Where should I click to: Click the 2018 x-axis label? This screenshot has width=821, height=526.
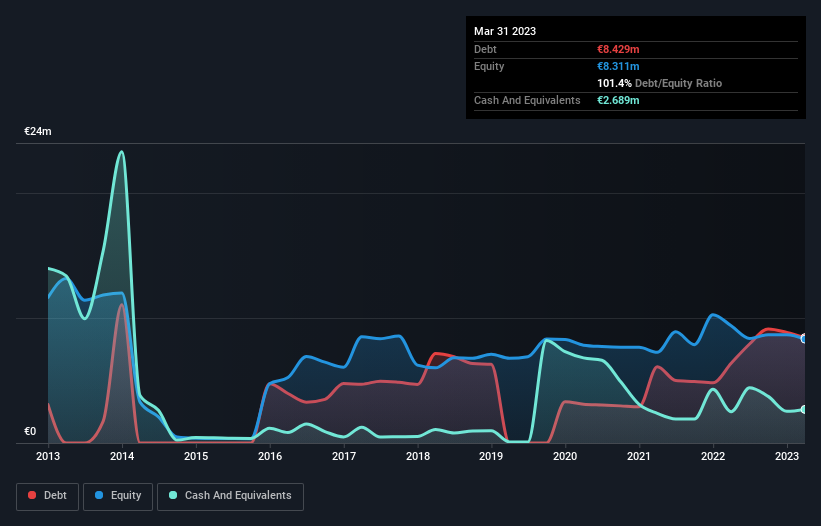[418, 456]
